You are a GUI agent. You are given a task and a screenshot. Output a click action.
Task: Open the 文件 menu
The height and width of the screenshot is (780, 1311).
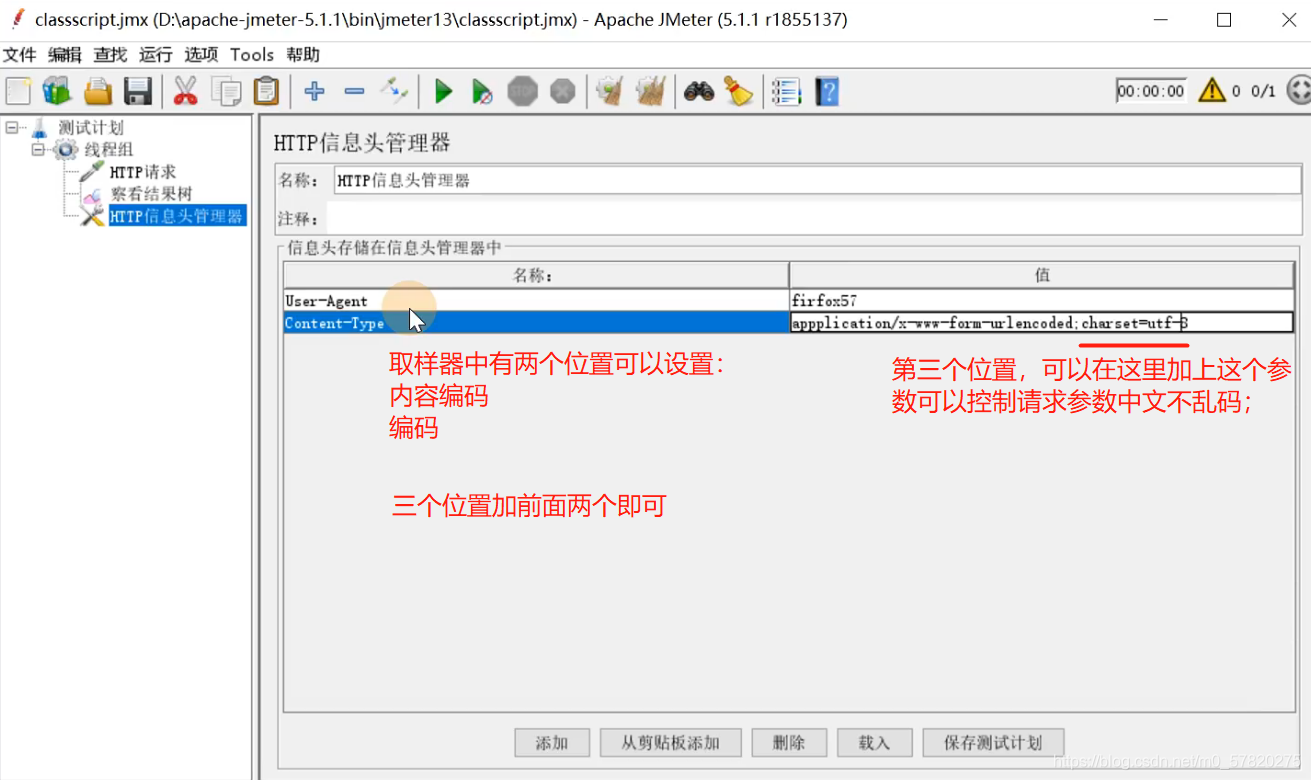(20, 55)
